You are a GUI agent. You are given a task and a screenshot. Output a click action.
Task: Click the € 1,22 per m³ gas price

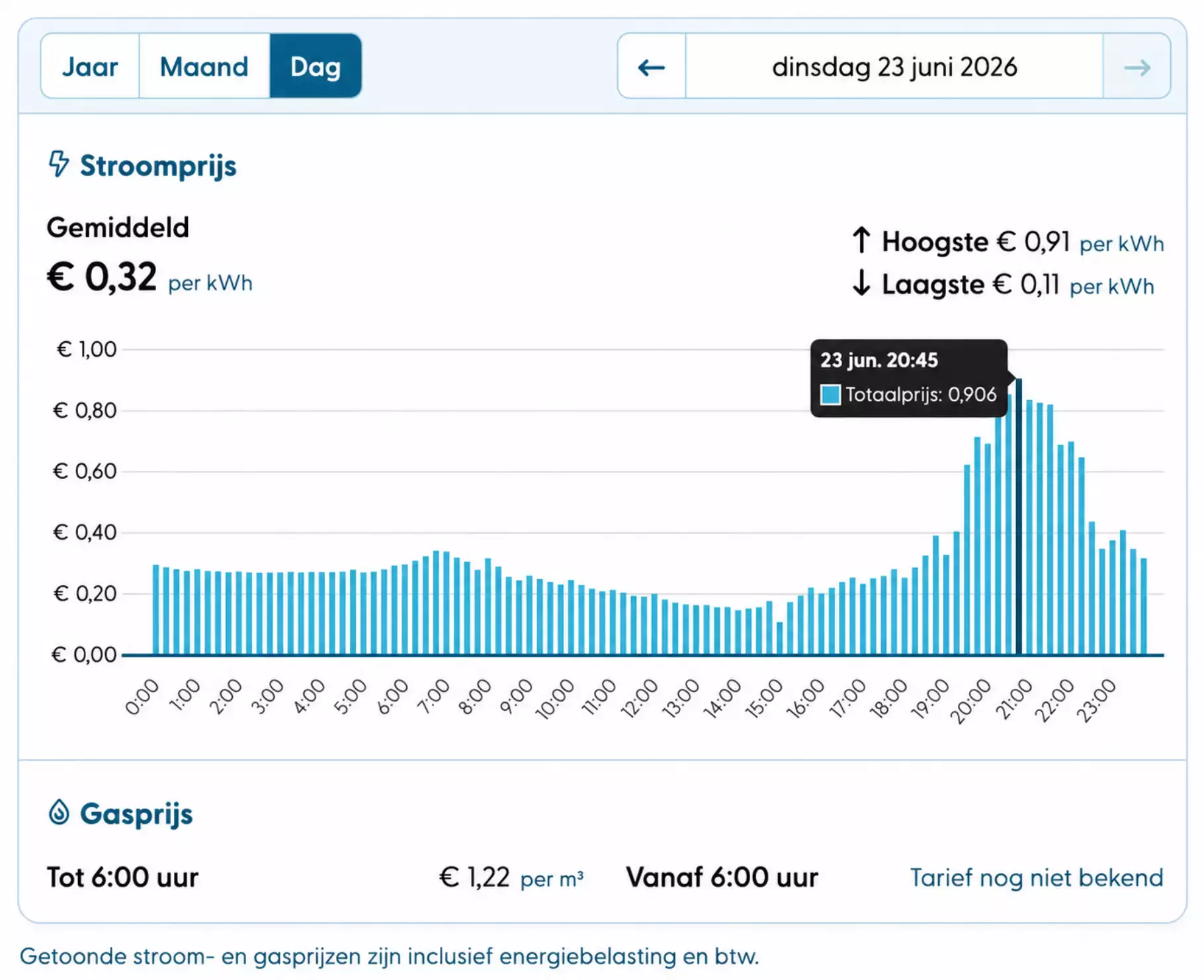pyautogui.click(x=511, y=878)
